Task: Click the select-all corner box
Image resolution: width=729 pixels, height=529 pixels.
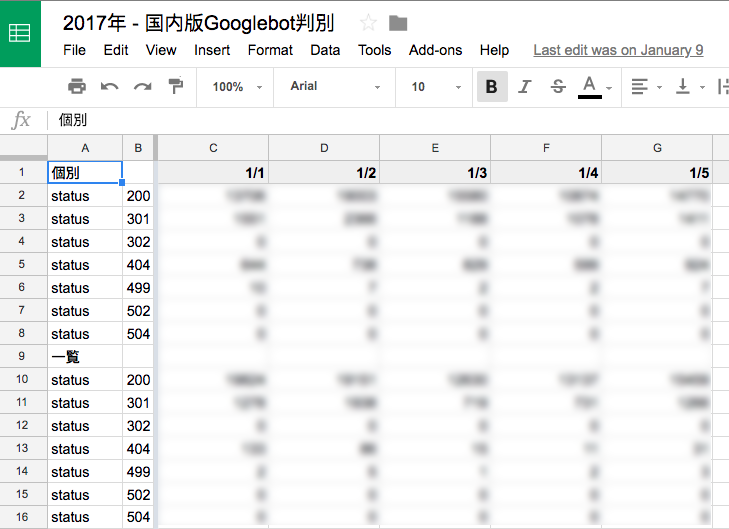Action: pos(23,148)
